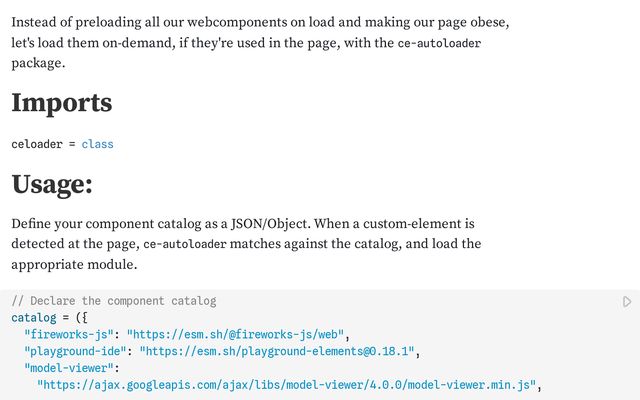Expand the 'class' value inspector
The width and height of the screenshot is (640, 400).
97,144
